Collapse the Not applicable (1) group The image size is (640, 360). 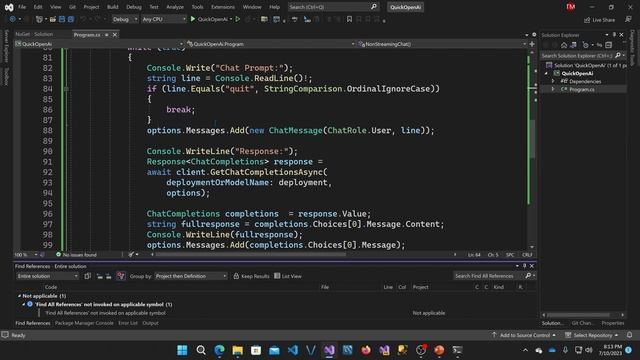click(x=19, y=296)
